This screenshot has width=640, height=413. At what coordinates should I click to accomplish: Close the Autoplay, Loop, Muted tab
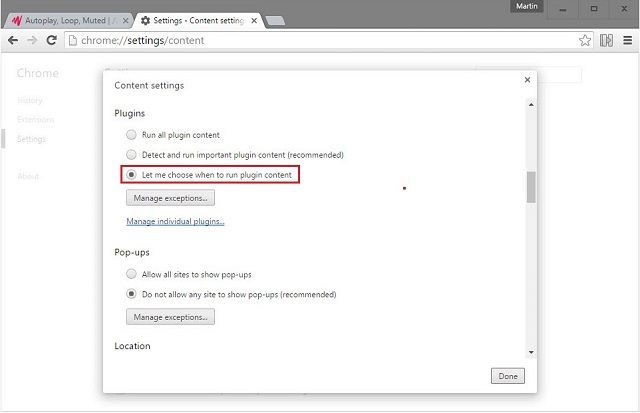[125, 20]
